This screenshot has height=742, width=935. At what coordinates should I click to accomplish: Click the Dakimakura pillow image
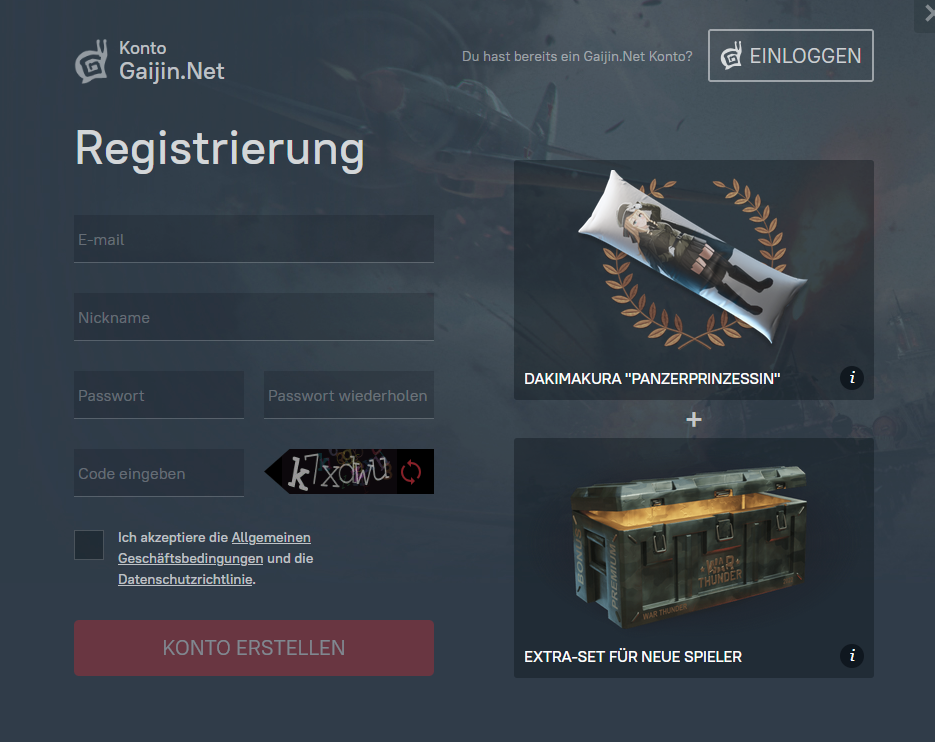(x=693, y=258)
